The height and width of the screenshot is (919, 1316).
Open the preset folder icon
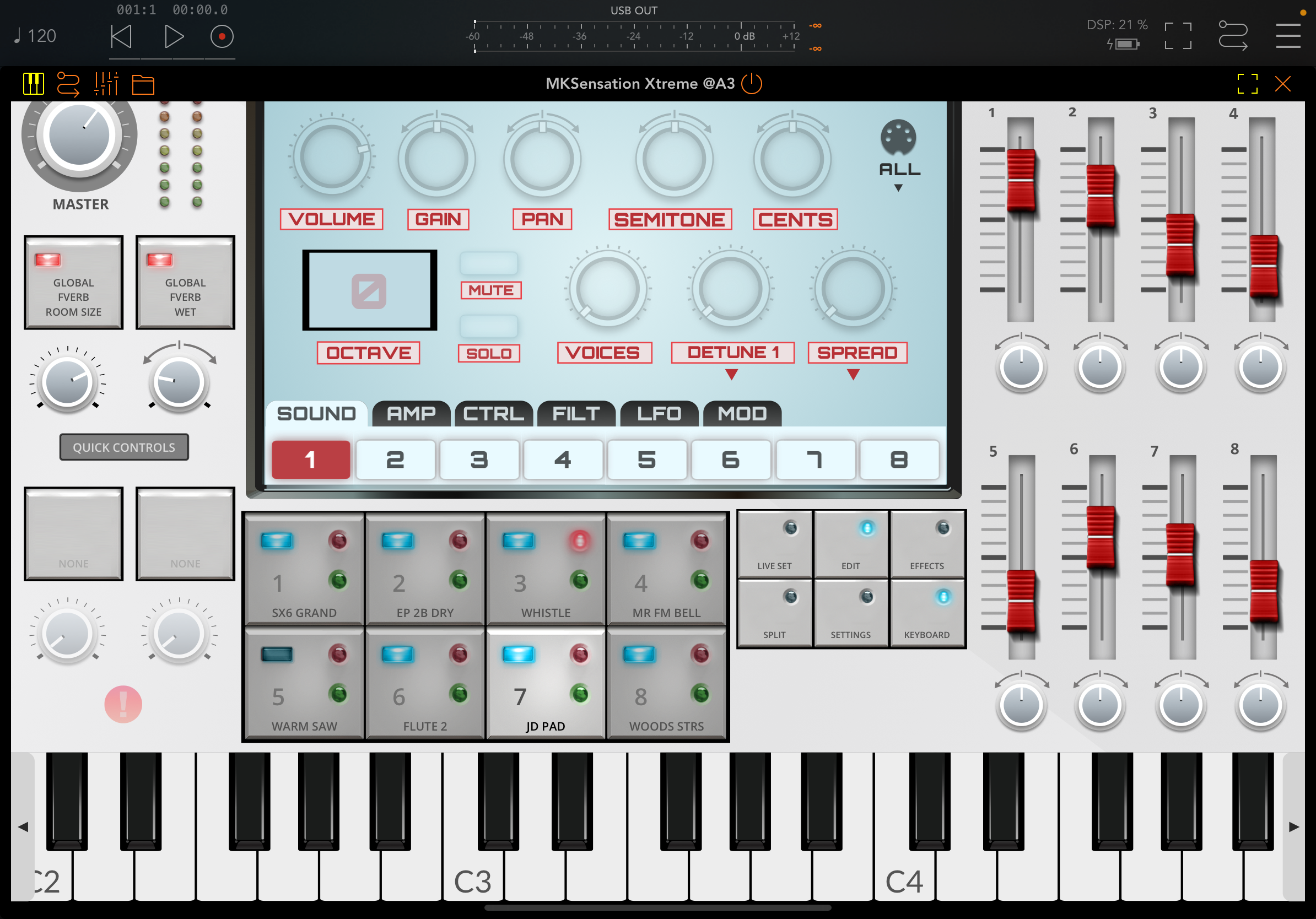[143, 85]
